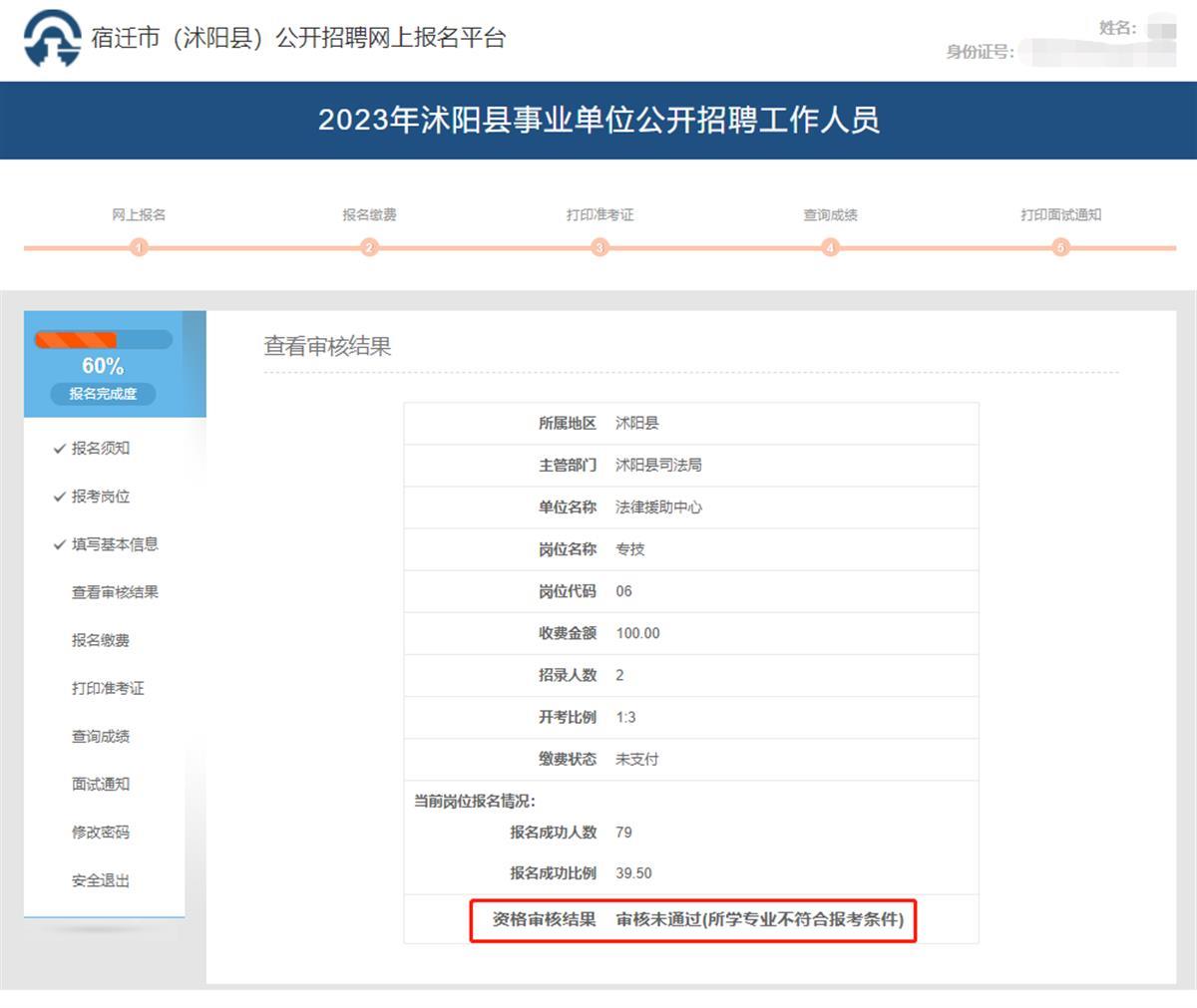Click step 1 circle marker 网上报名
Screen dimensions: 1197x1008
(x=139, y=247)
